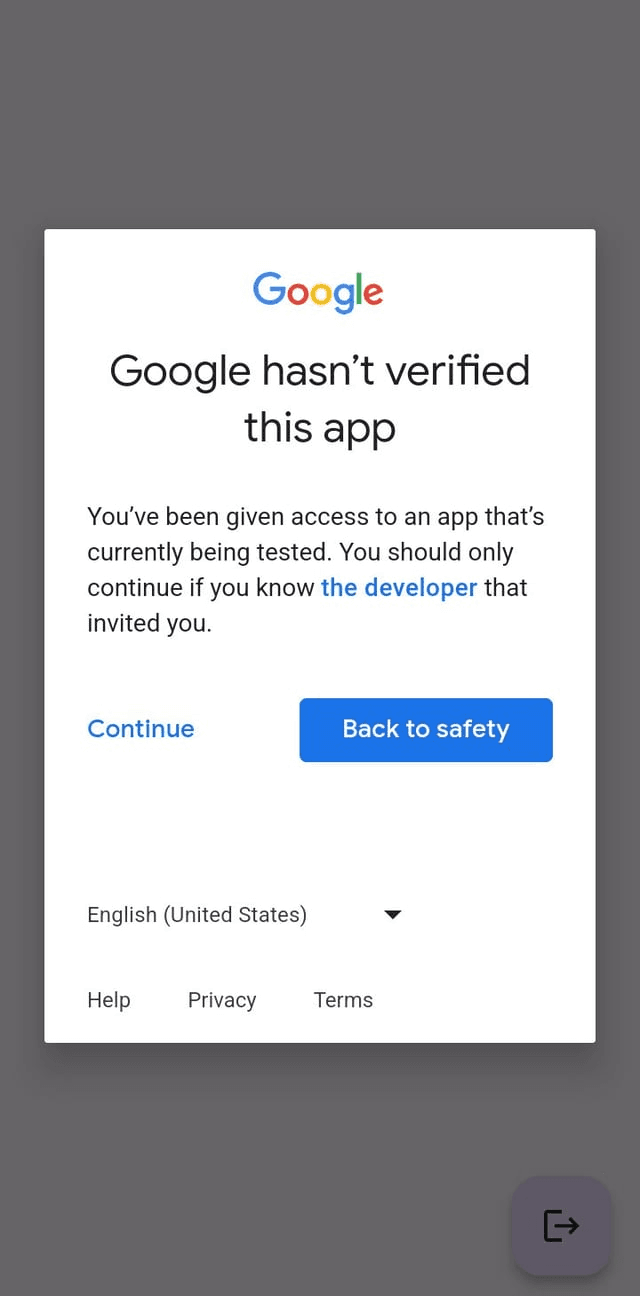Click the verification warning heading

click(319, 398)
